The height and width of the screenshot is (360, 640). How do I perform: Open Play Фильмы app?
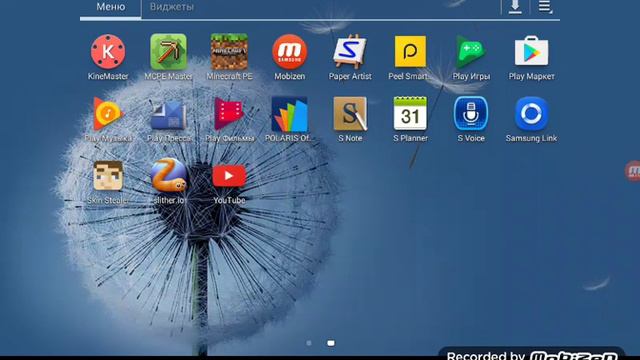pos(229,114)
